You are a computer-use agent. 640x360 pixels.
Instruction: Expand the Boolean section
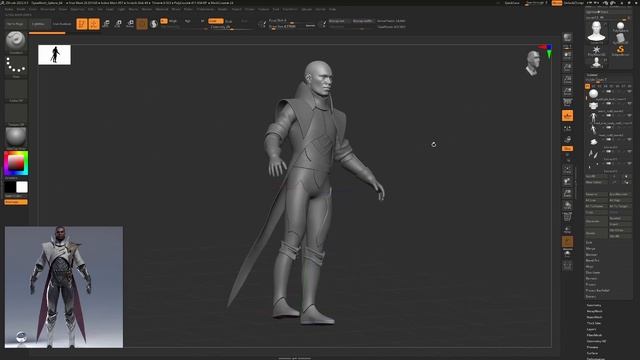click(x=591, y=254)
